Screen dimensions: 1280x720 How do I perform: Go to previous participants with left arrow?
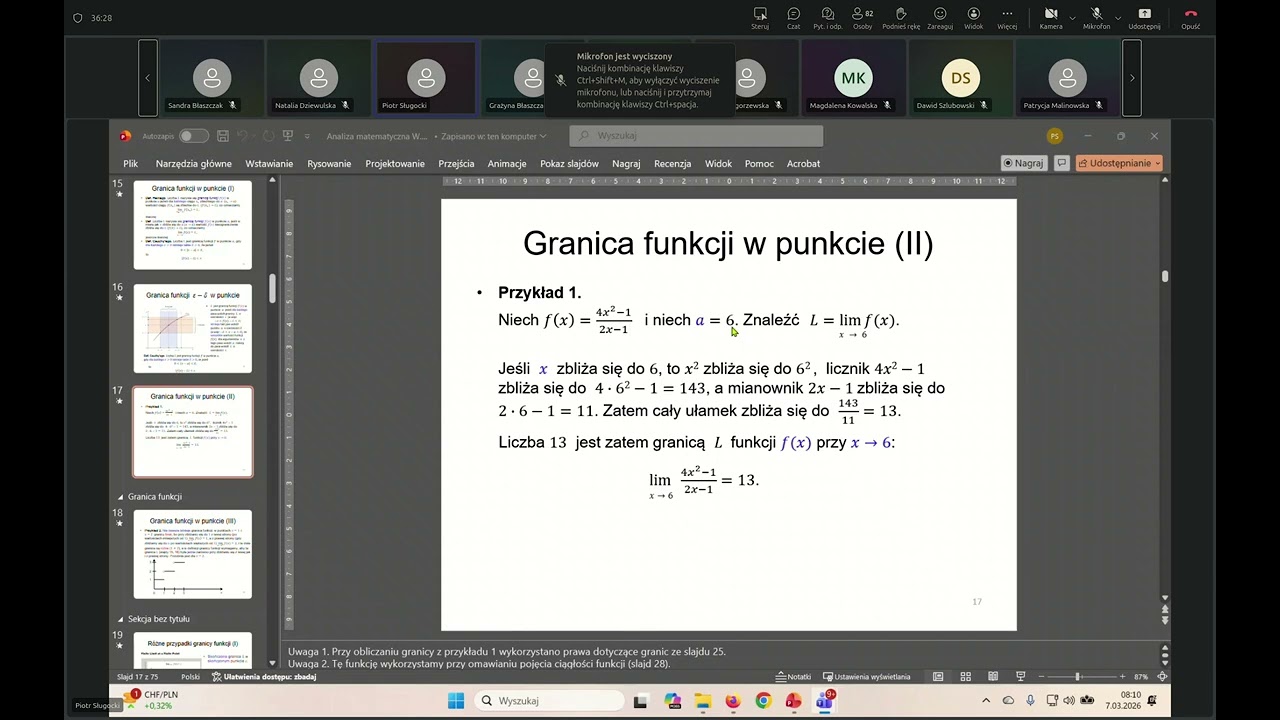(x=147, y=78)
